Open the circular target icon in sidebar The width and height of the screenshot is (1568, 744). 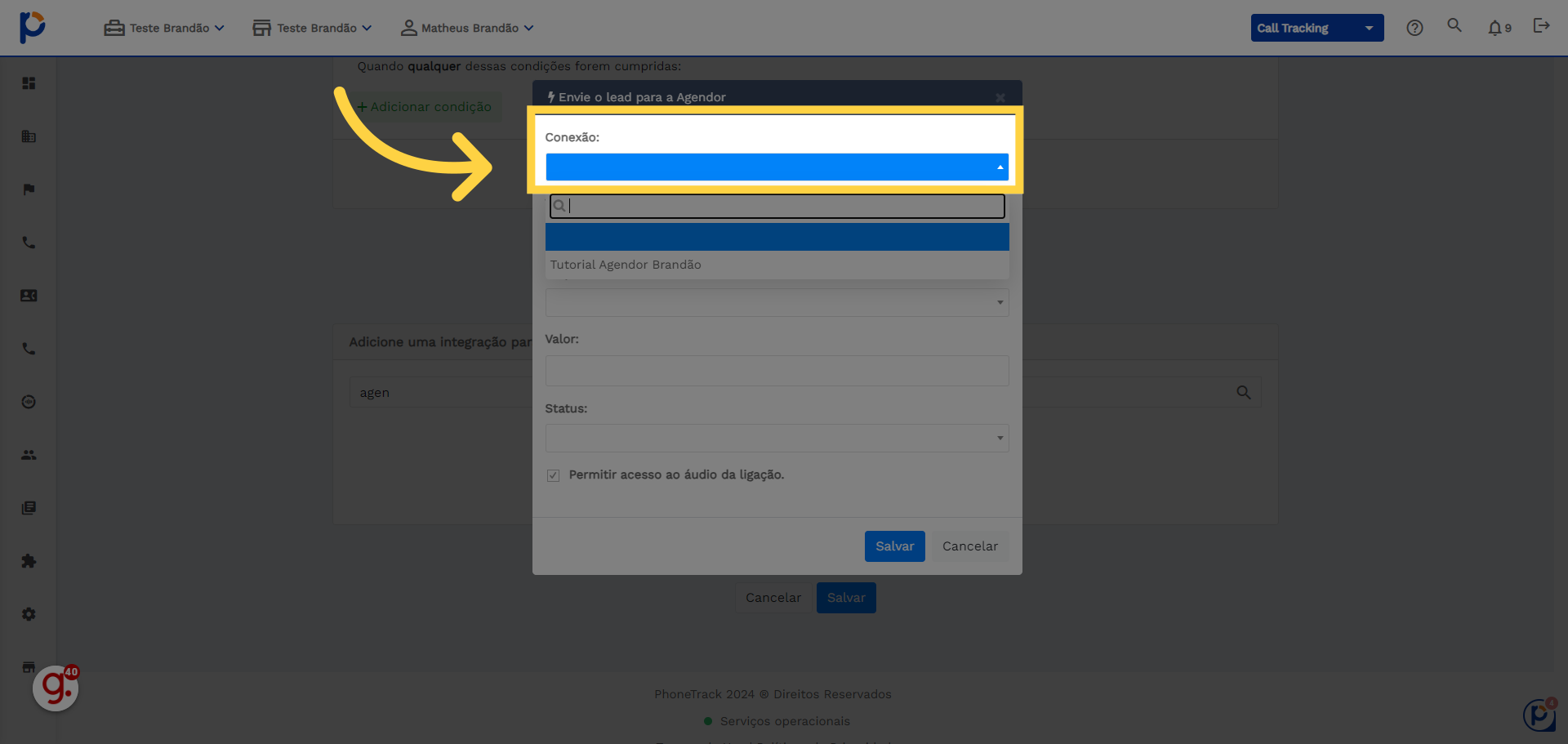pos(29,402)
